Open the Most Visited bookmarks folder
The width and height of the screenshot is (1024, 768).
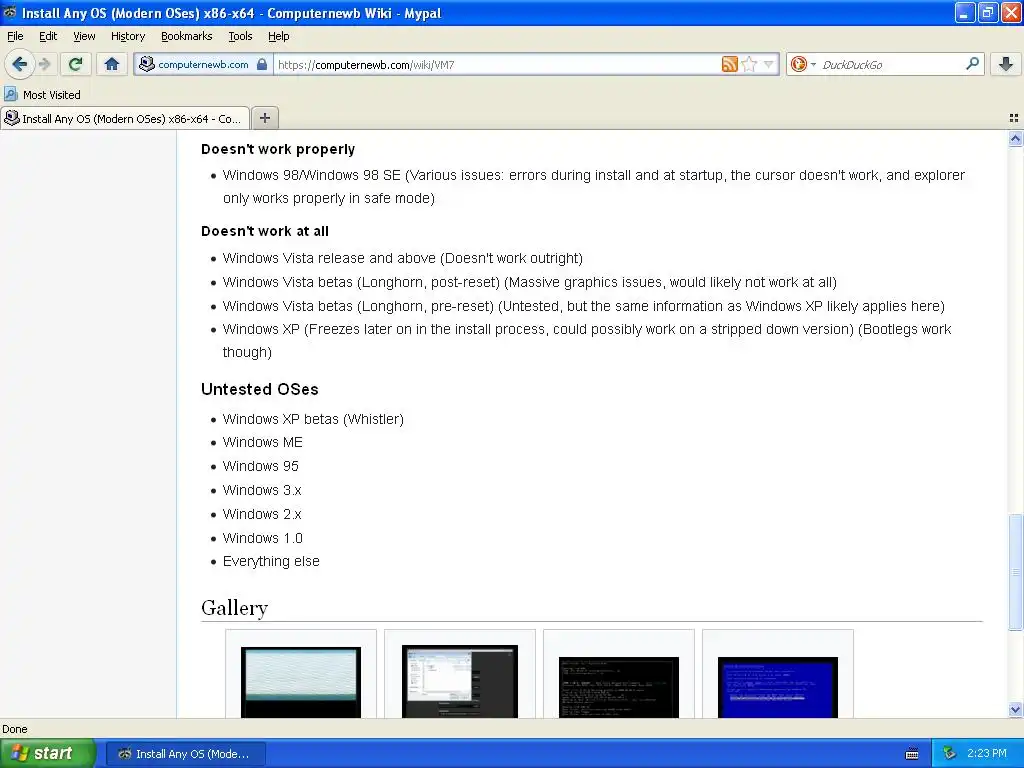[42, 95]
